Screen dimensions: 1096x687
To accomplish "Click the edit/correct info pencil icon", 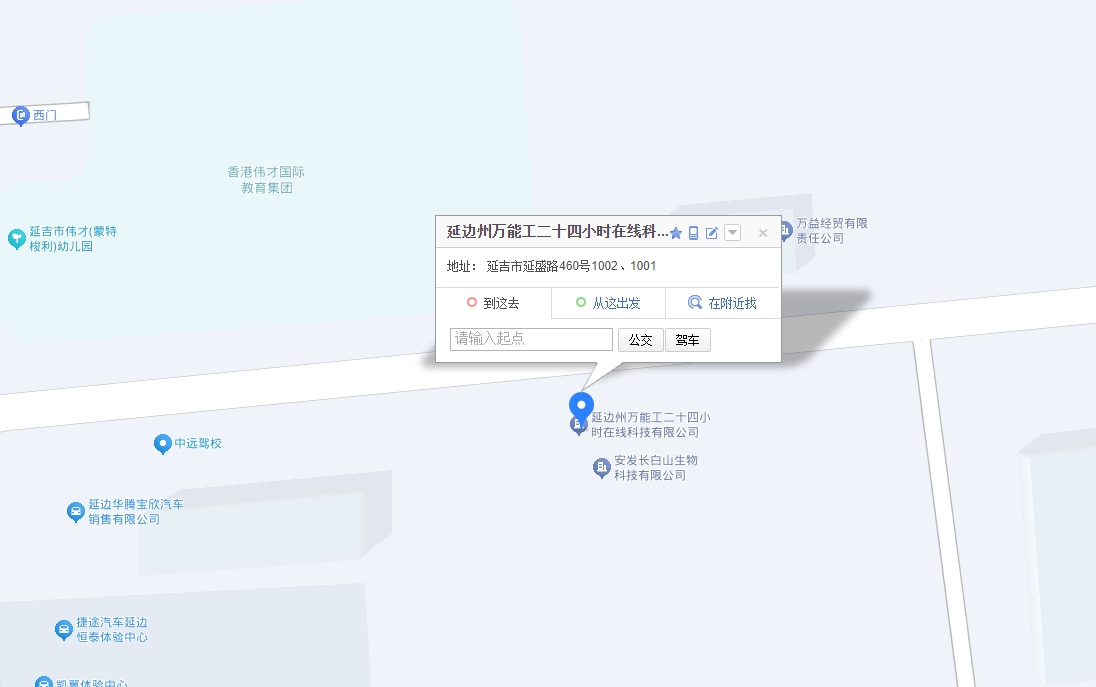I will (x=712, y=233).
